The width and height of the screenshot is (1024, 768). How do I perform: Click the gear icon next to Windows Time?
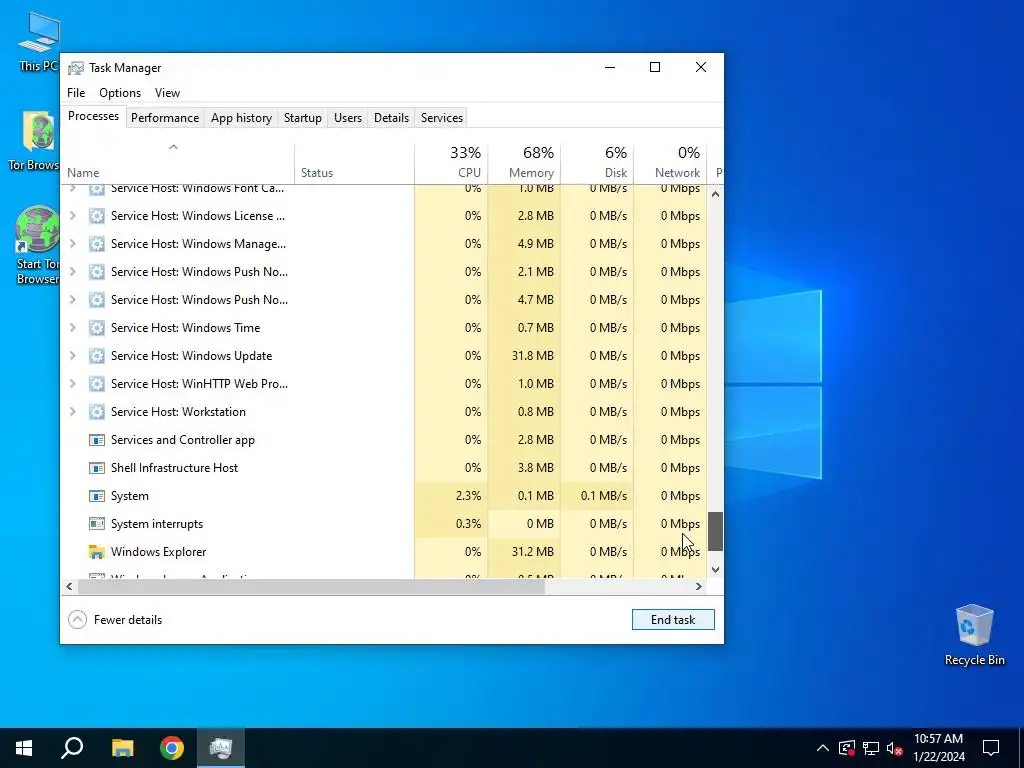[x=97, y=328]
